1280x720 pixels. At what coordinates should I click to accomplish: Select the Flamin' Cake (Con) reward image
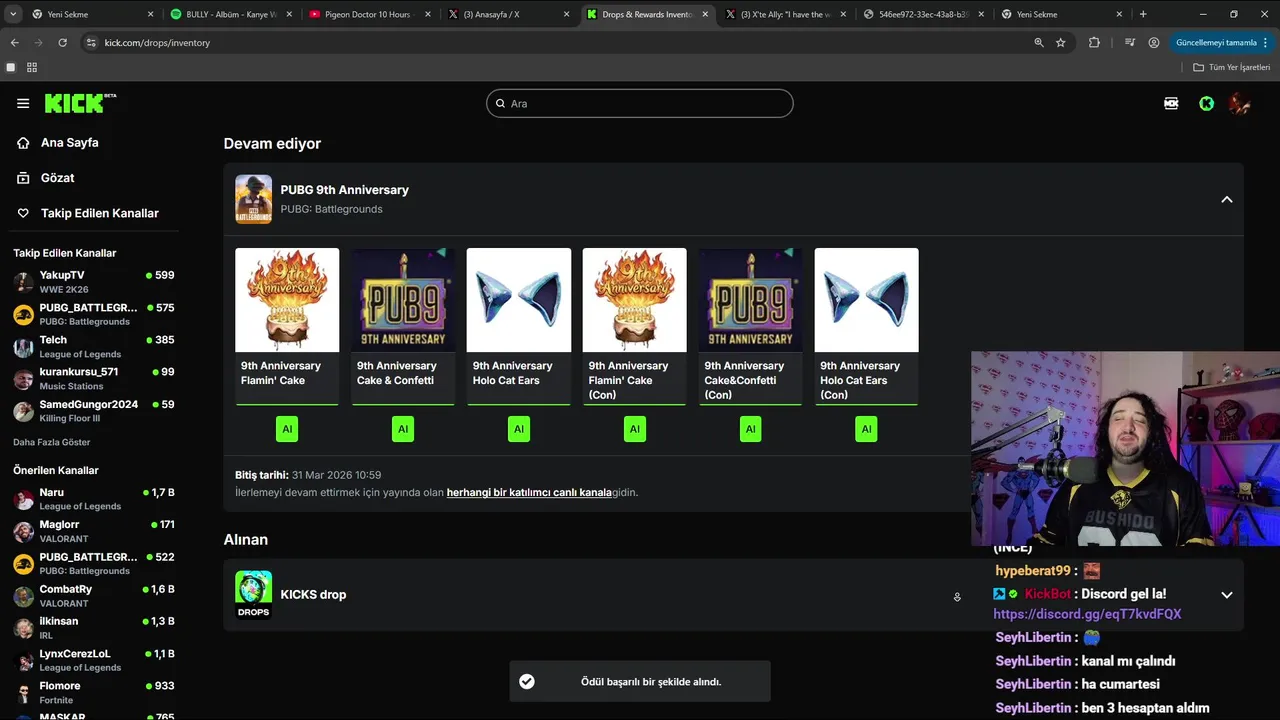635,300
